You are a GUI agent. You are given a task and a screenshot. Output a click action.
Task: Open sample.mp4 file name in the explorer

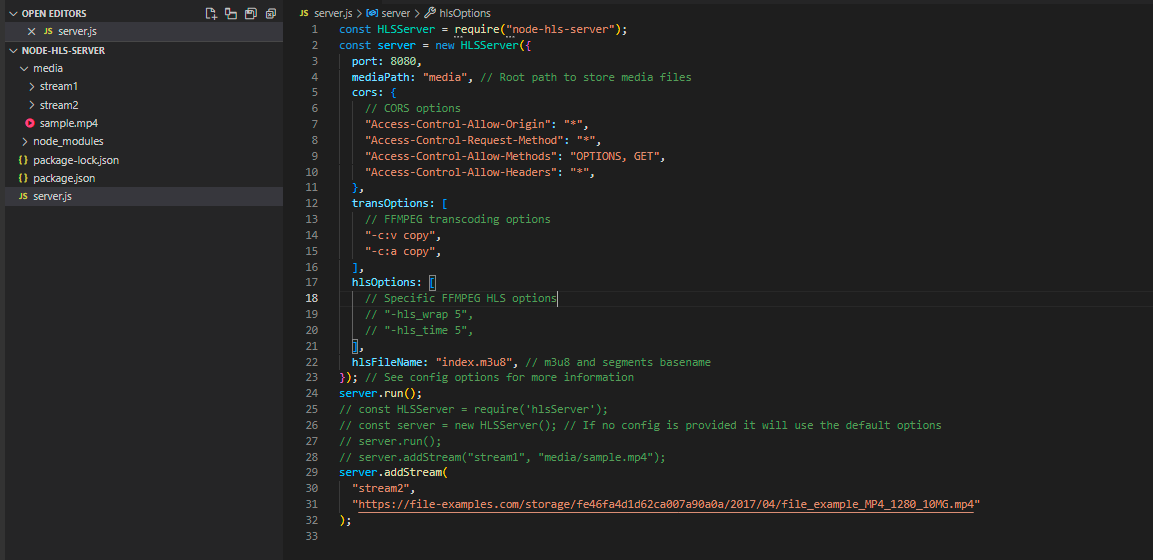coord(69,123)
